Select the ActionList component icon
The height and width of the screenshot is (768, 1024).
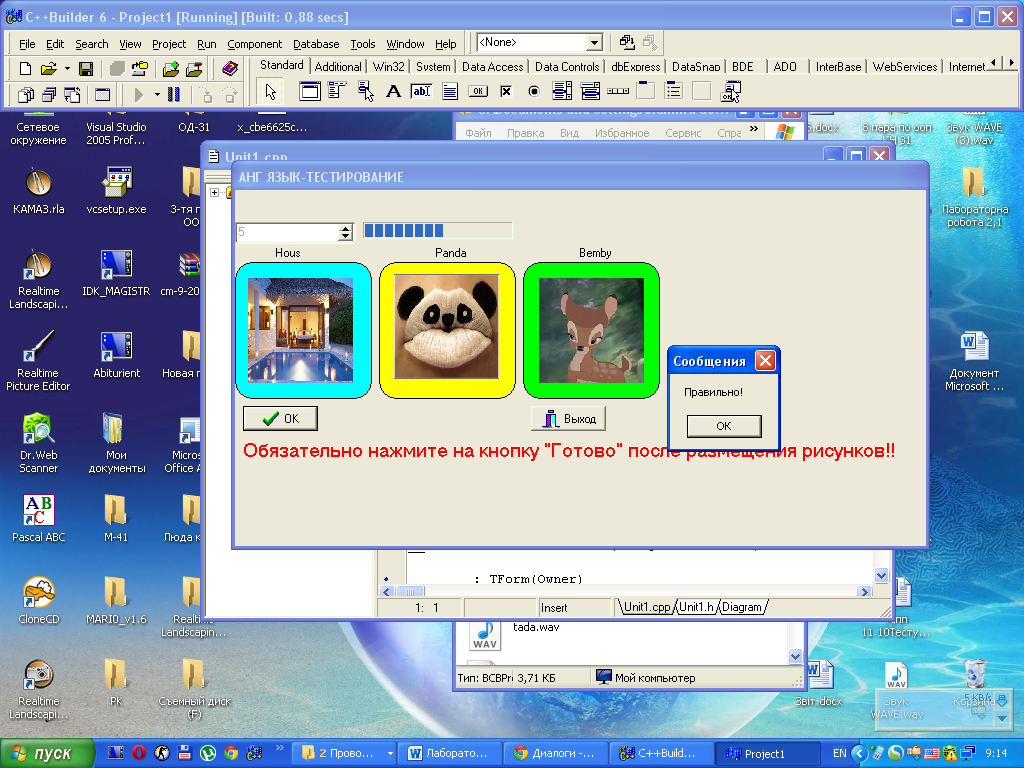point(731,91)
